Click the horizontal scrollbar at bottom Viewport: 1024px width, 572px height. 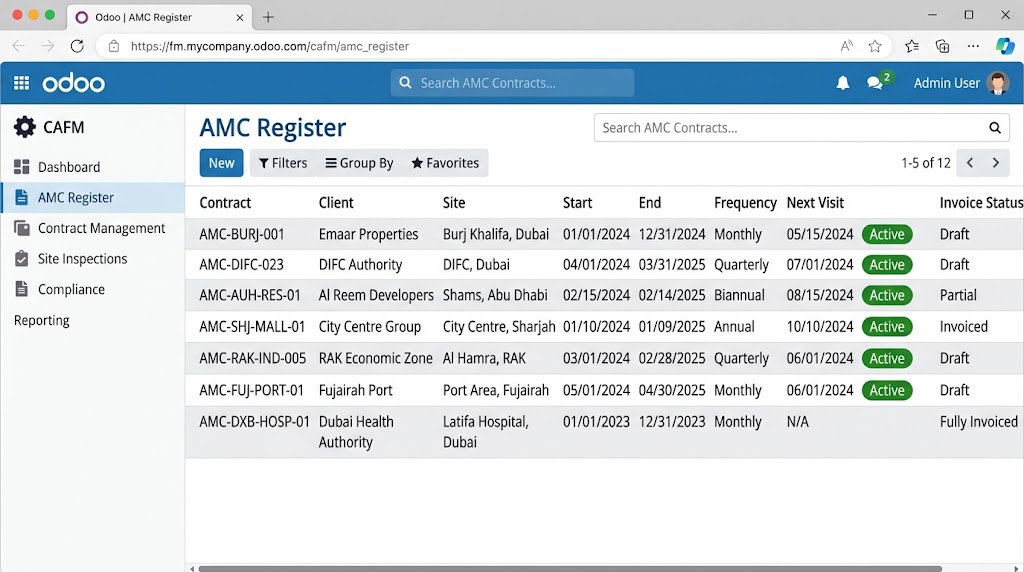[x=569, y=568]
